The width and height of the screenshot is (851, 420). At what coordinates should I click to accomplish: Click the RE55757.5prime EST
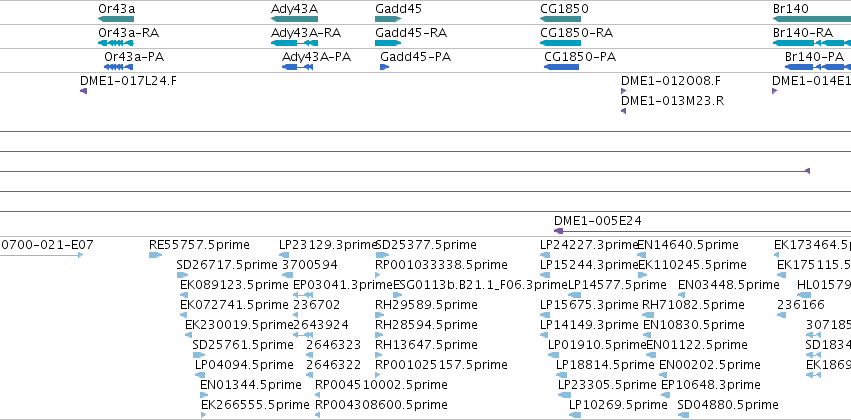coord(156,254)
